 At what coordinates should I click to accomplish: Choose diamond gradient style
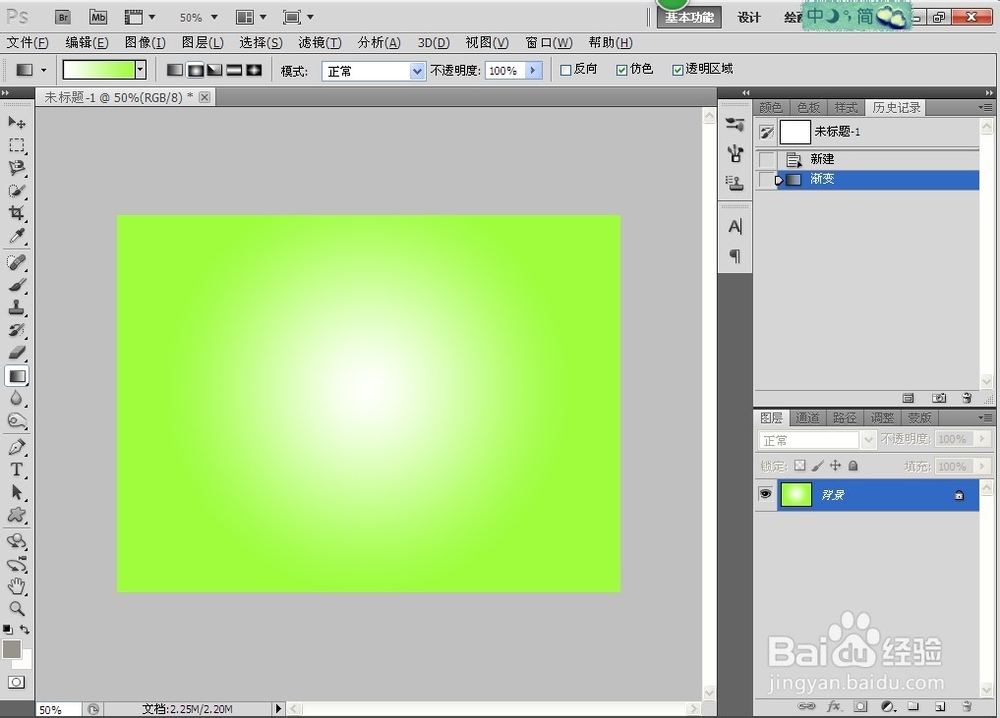[254, 70]
